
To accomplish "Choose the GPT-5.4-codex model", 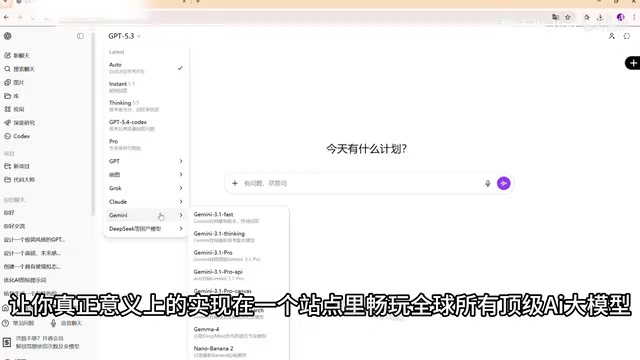I will click(x=146, y=125).
